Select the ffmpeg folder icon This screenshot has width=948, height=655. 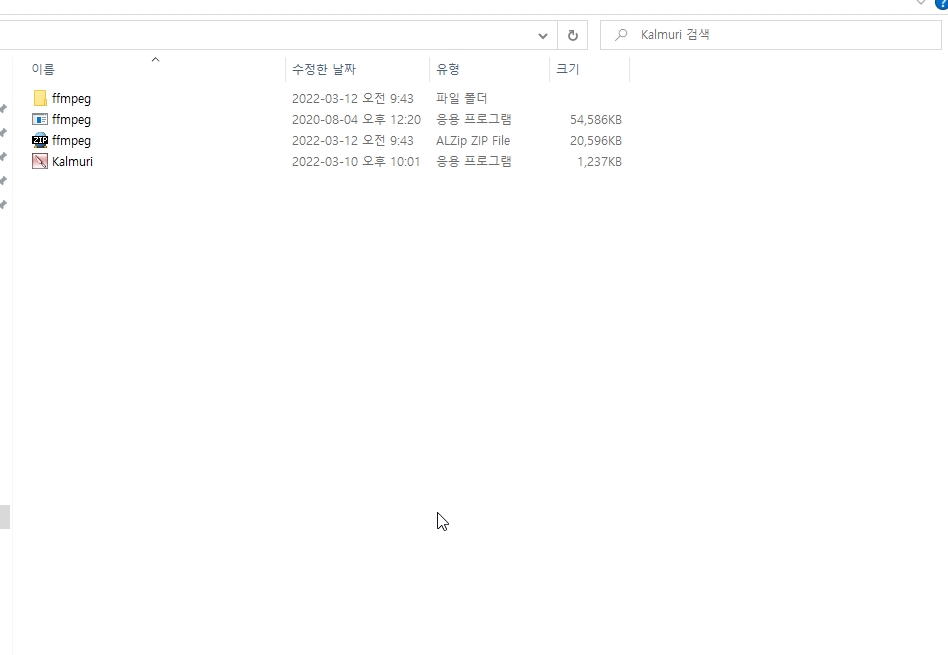click(40, 99)
